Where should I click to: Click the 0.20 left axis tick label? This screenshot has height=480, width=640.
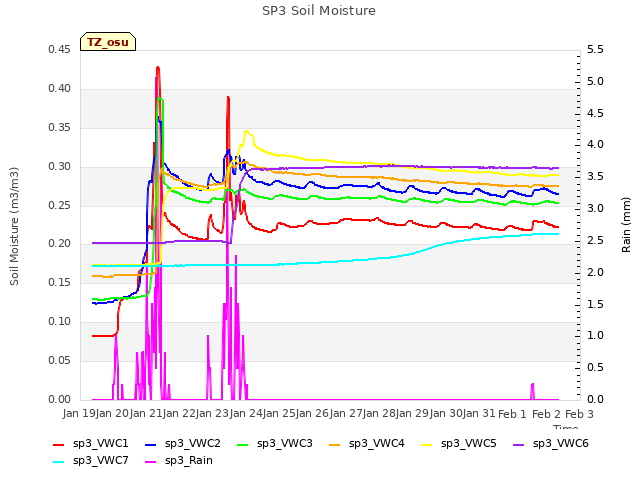[x=59, y=244]
